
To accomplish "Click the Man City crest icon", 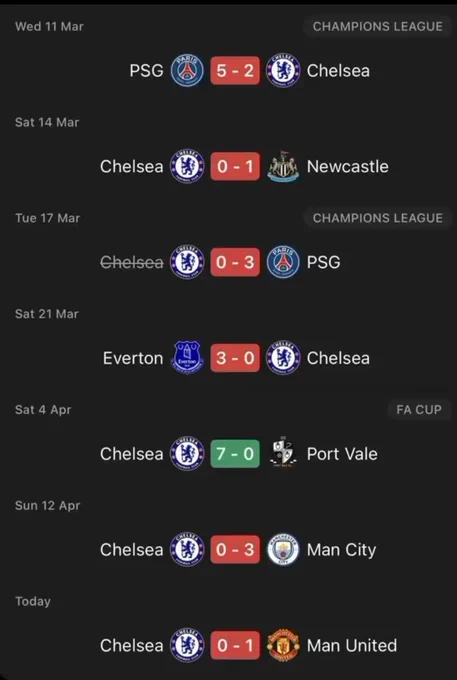I will coord(283,549).
